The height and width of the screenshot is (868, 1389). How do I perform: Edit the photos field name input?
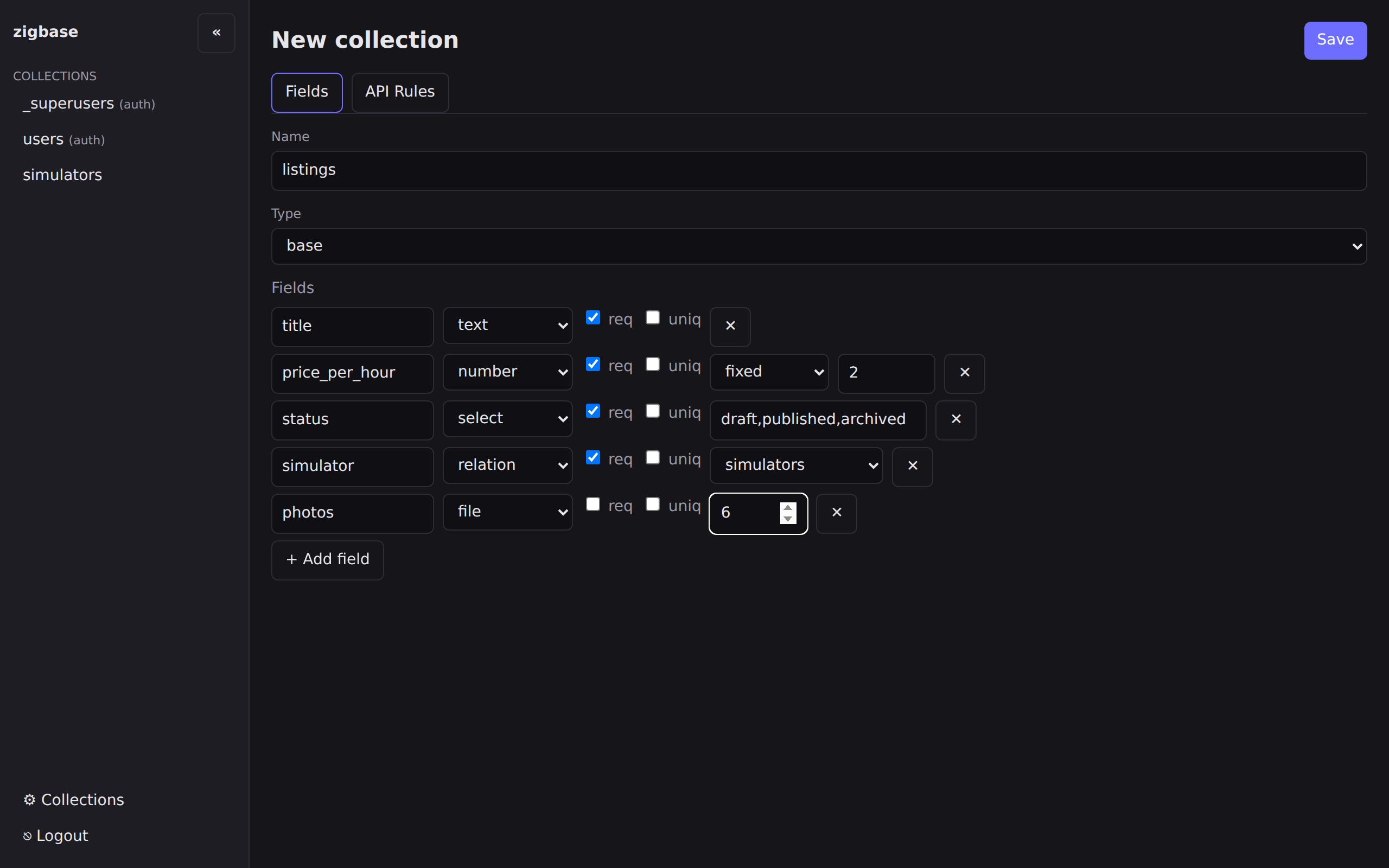click(x=353, y=513)
